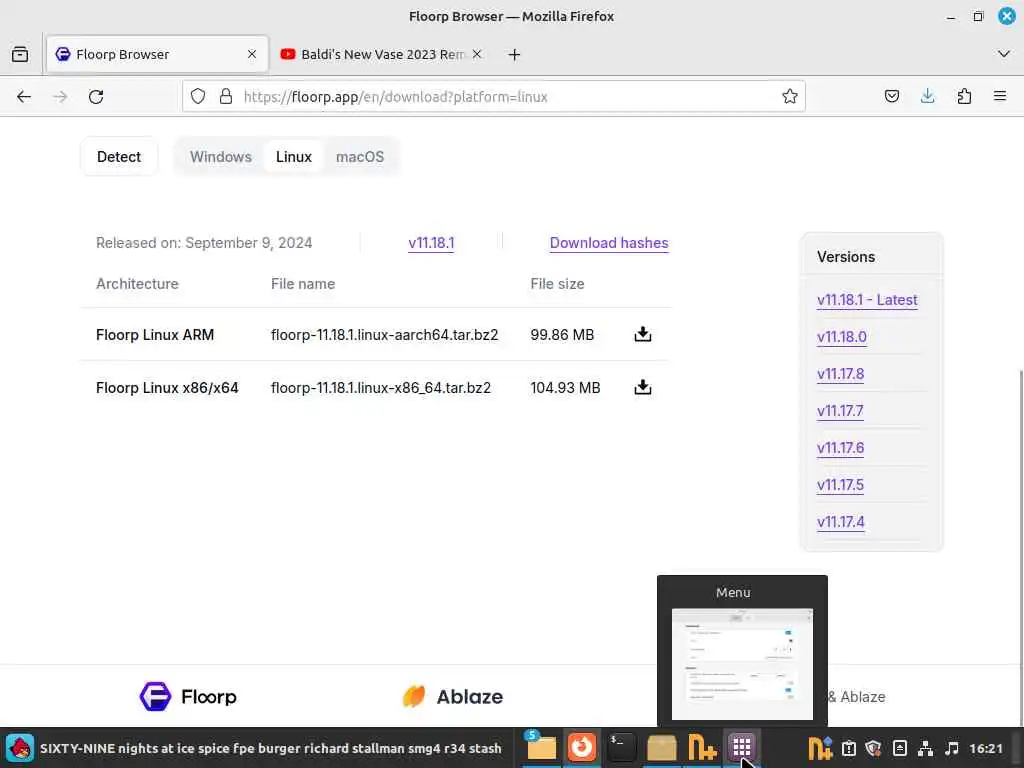The height and width of the screenshot is (768, 1024).
Task: Download the Floorp Linux ARM build
Action: (x=643, y=334)
